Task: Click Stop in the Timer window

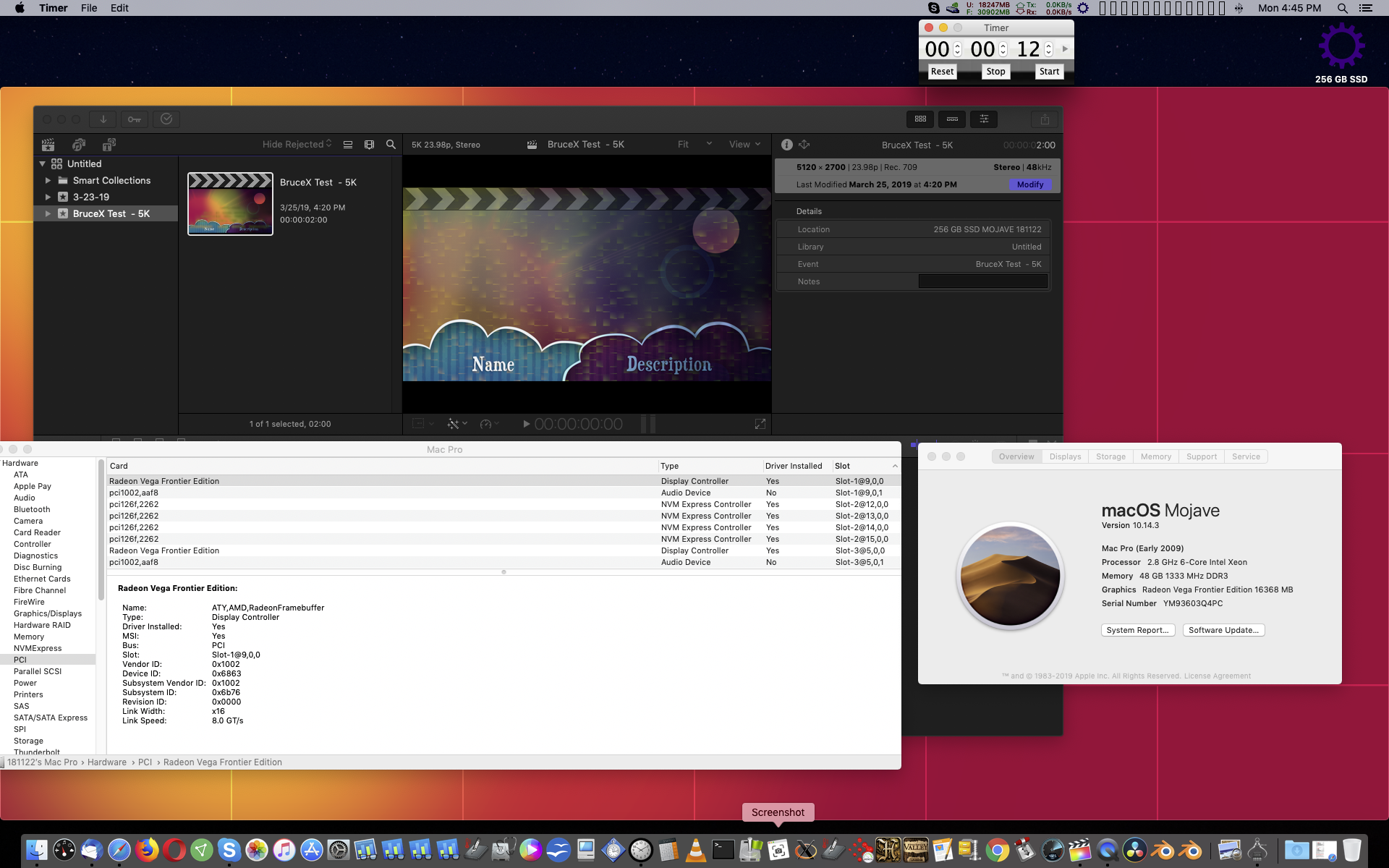Action: 995,72
